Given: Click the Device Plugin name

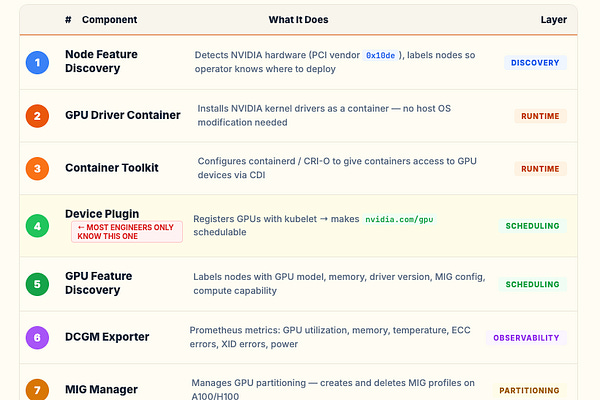Looking at the screenshot, I should pos(102,214).
